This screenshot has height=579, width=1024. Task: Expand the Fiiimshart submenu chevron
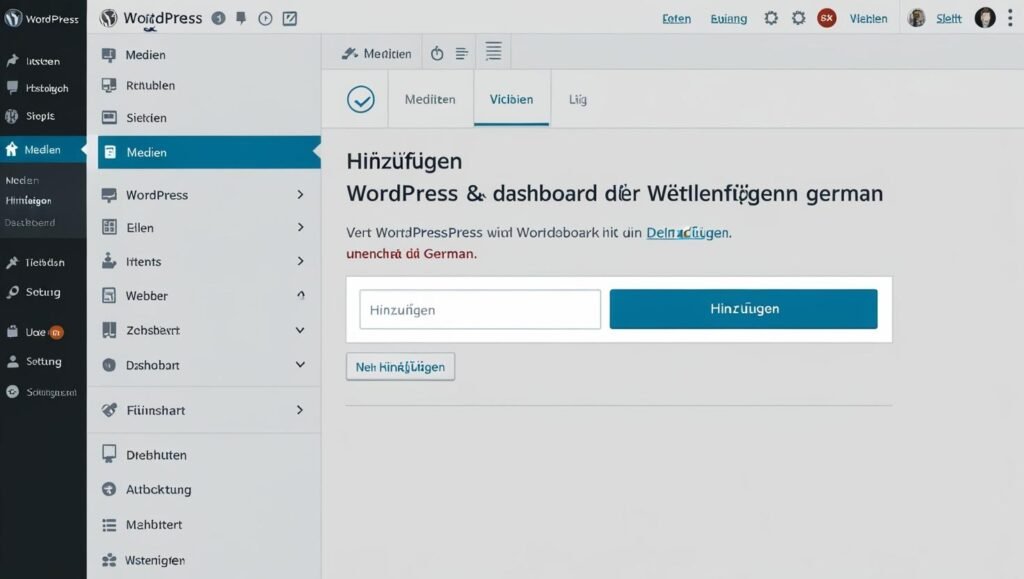click(300, 410)
